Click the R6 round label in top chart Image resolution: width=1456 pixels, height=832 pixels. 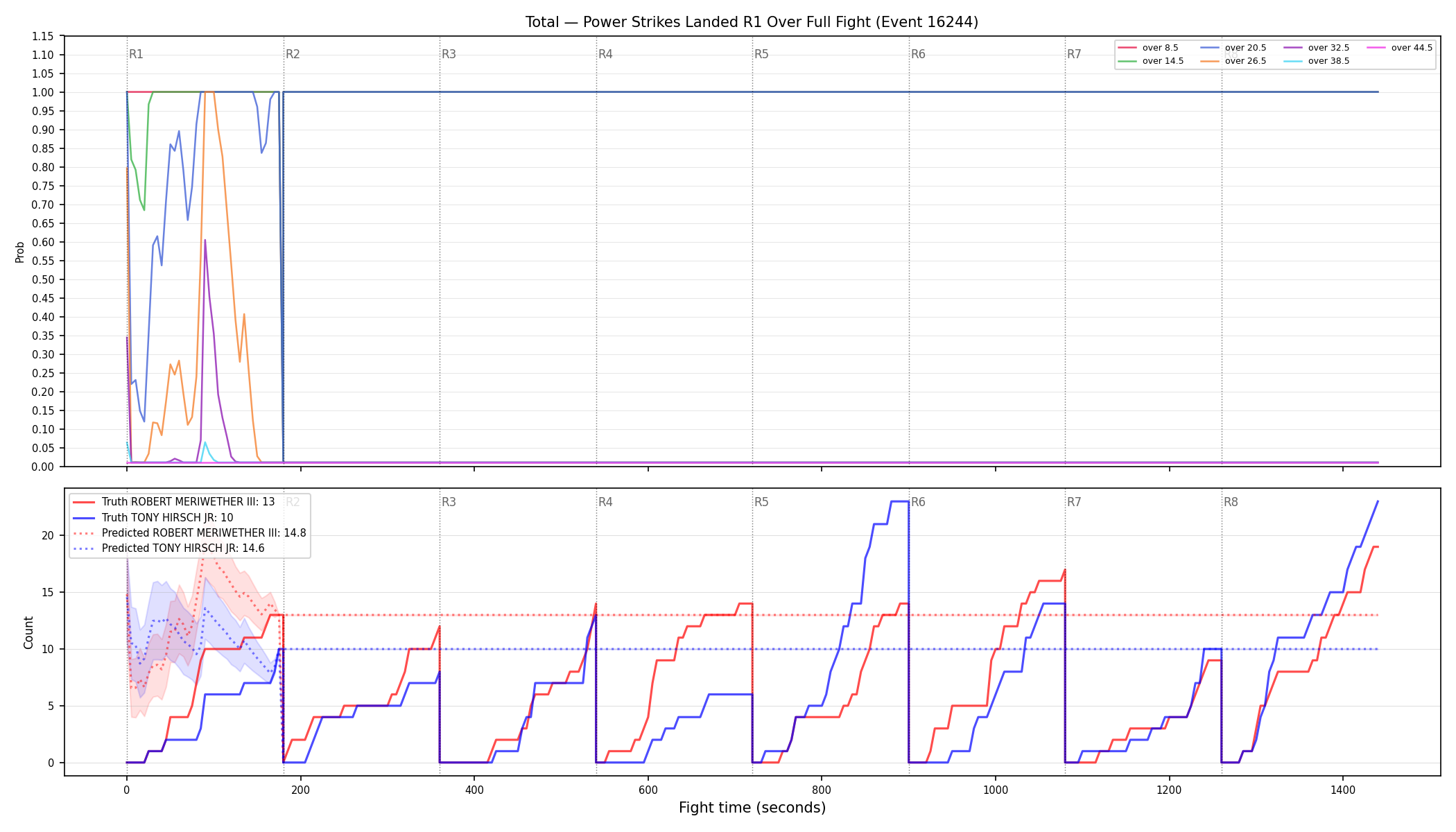point(918,54)
